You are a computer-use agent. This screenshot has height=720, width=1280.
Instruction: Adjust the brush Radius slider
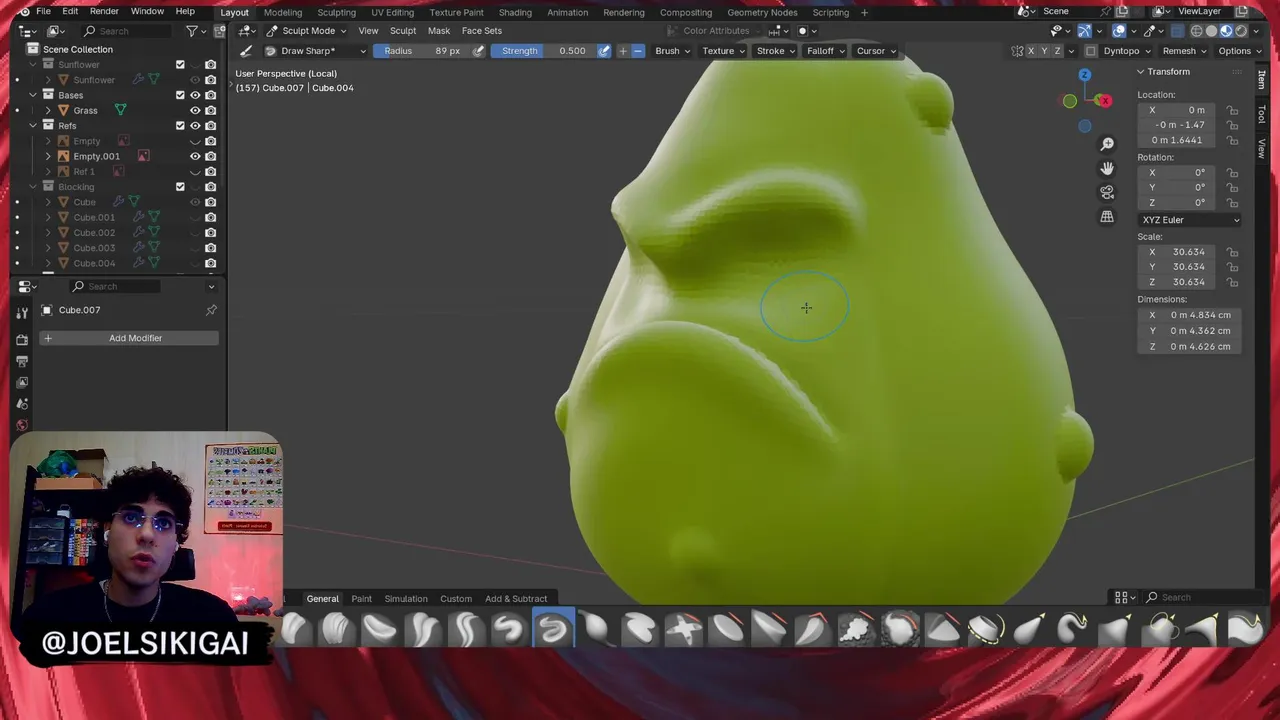coord(421,51)
